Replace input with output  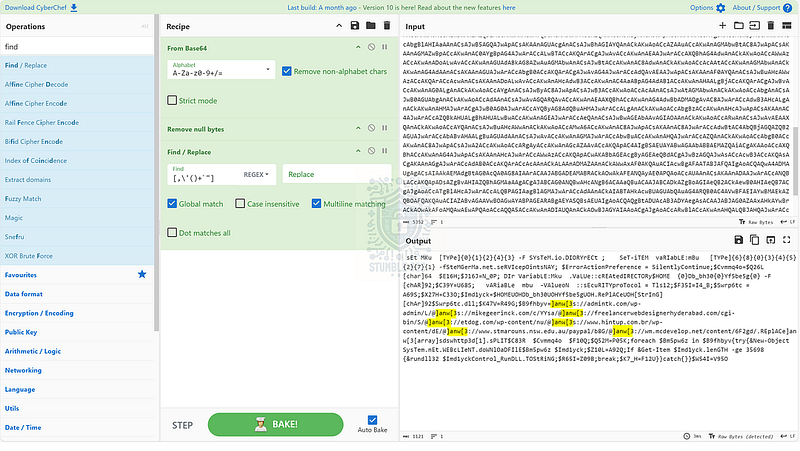pos(770,240)
